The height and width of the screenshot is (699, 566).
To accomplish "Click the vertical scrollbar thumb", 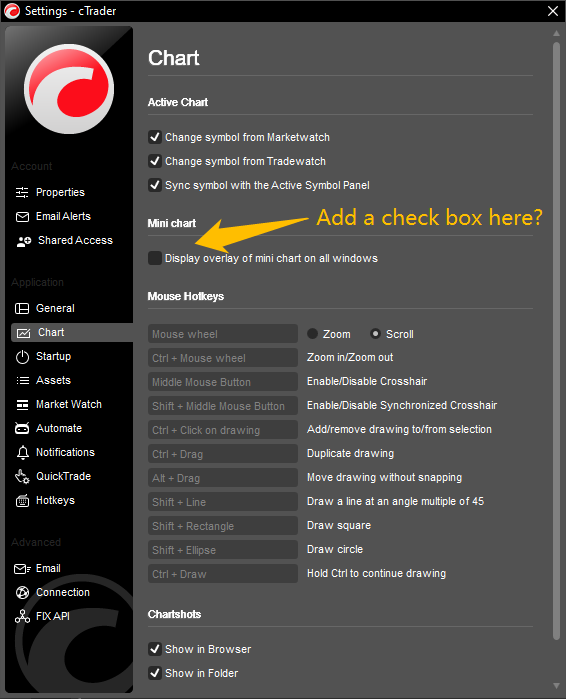I will point(556,341).
